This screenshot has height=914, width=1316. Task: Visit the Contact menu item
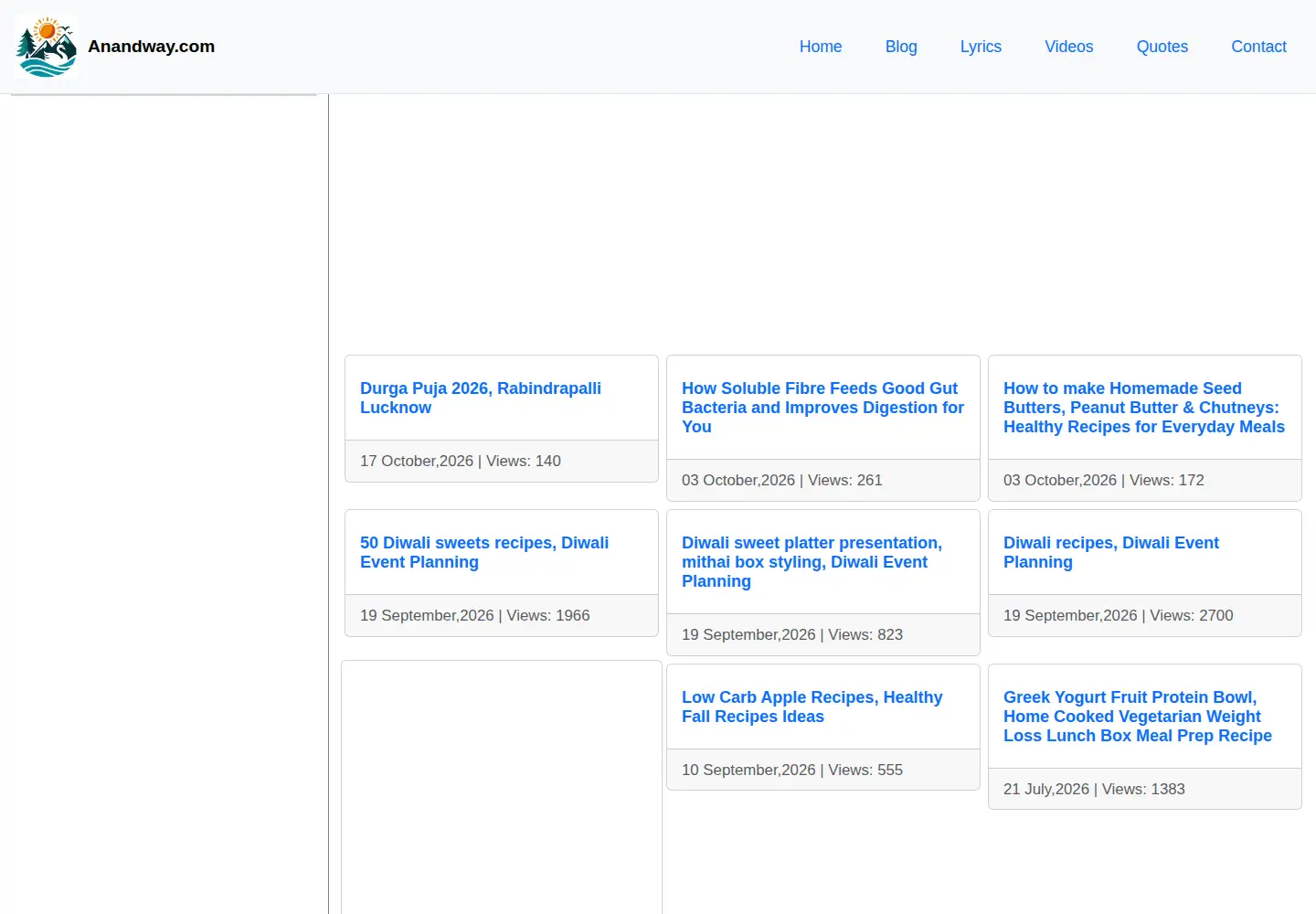(1258, 47)
